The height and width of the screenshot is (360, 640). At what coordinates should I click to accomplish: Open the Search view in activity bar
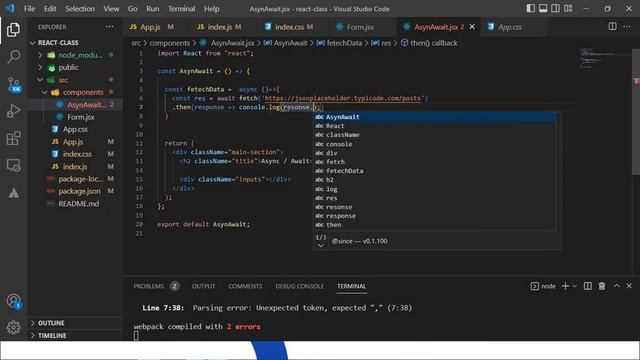point(13,56)
